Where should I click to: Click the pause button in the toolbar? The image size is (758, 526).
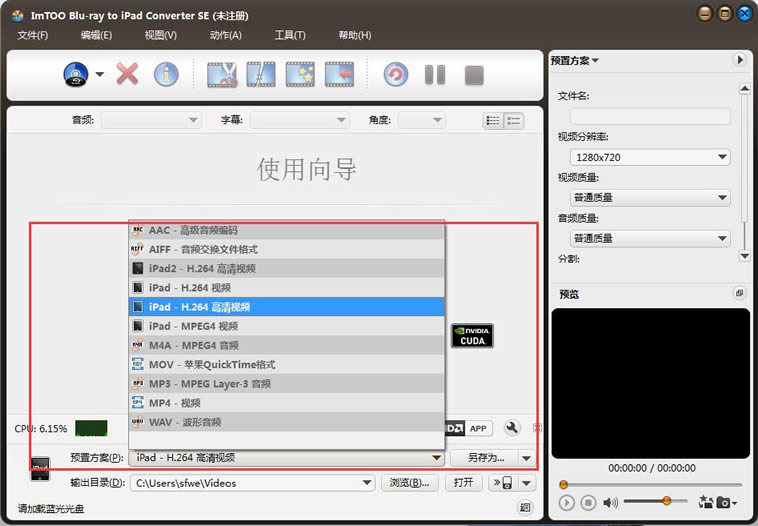coord(435,75)
